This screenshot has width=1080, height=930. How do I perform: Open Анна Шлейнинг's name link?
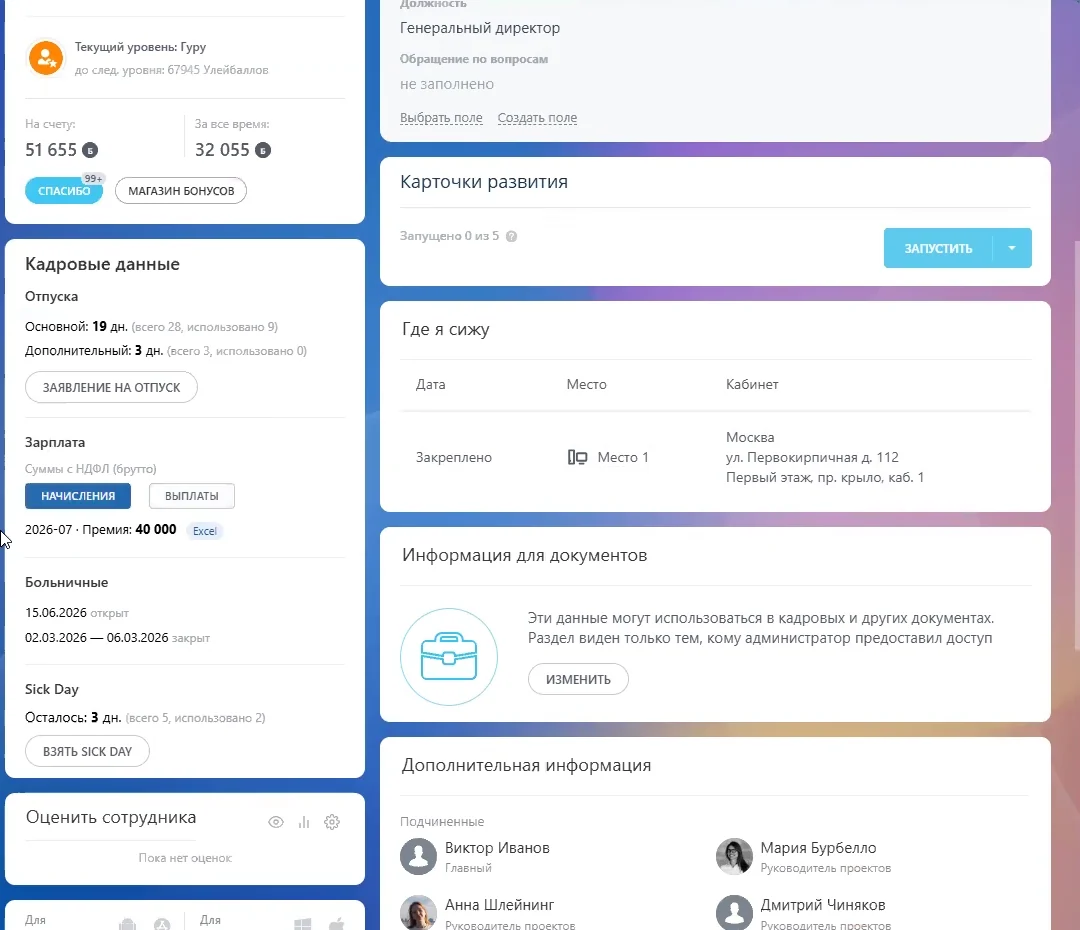(x=499, y=905)
